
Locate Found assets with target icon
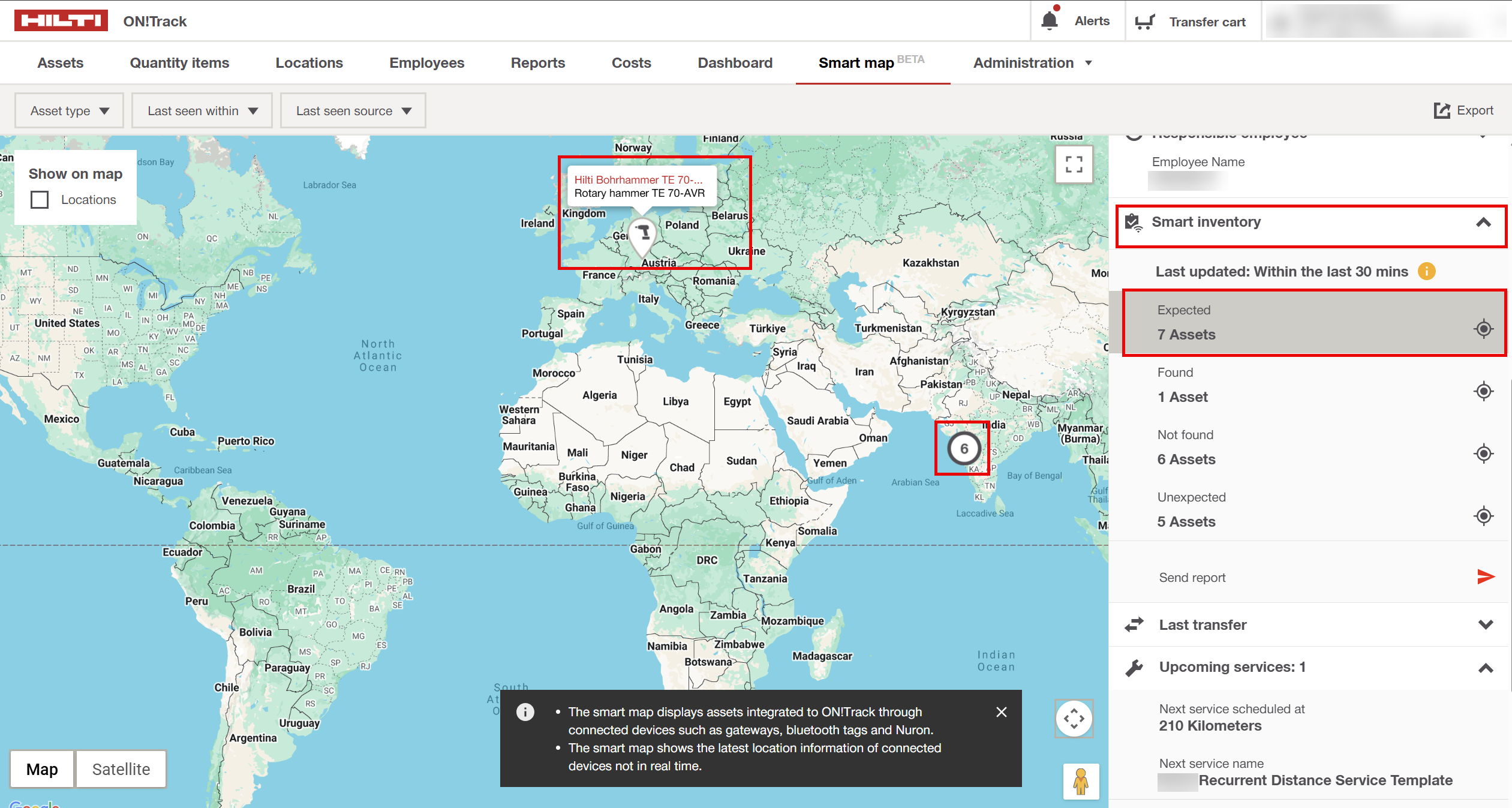pyautogui.click(x=1483, y=391)
